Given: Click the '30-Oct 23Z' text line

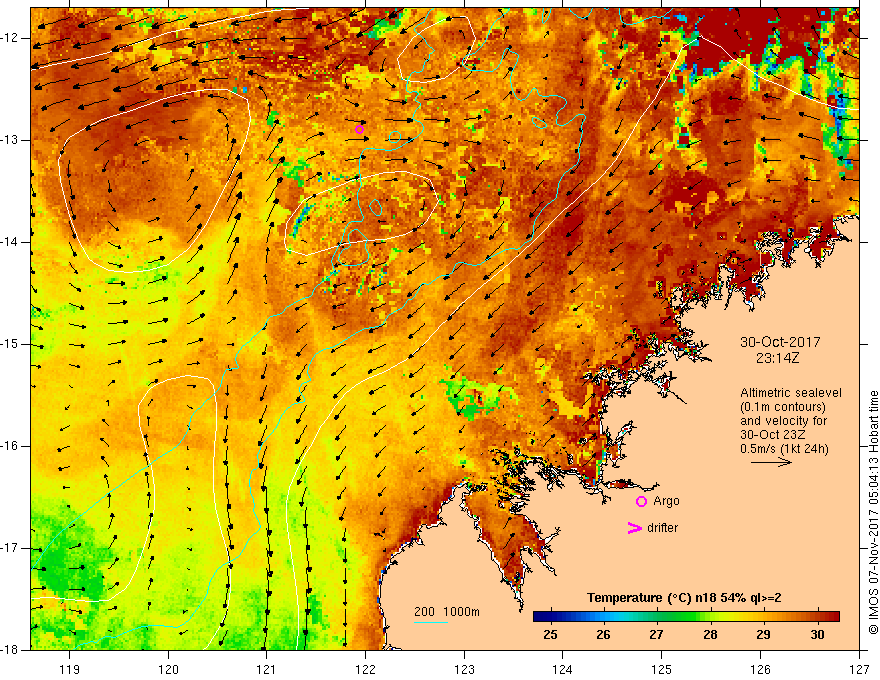Looking at the screenshot, I should pos(771,435).
